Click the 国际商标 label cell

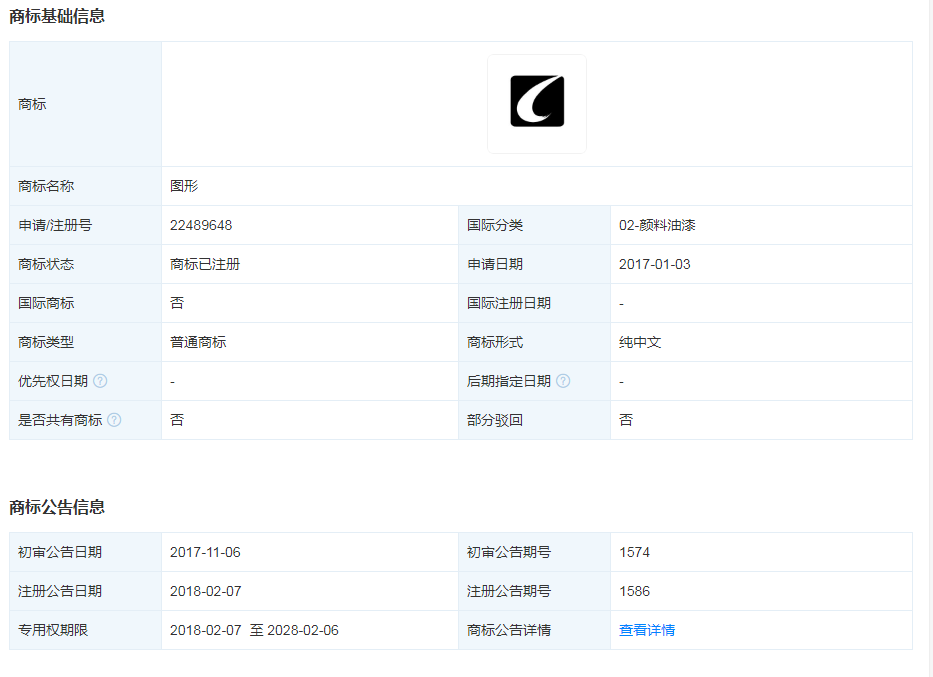[85, 303]
